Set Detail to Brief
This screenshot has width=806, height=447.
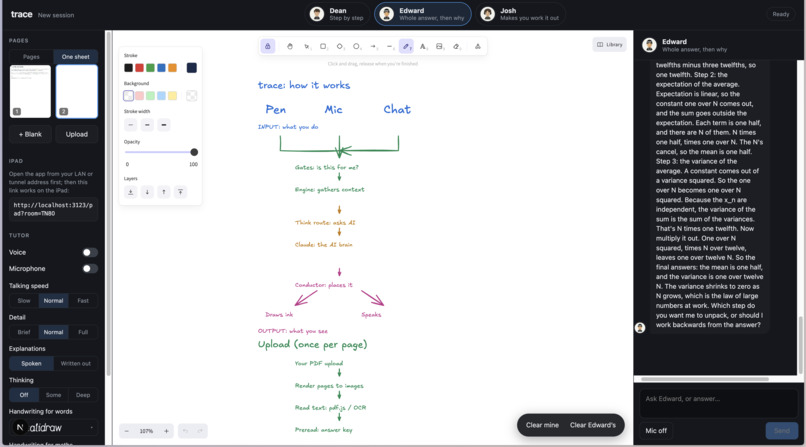(24, 332)
